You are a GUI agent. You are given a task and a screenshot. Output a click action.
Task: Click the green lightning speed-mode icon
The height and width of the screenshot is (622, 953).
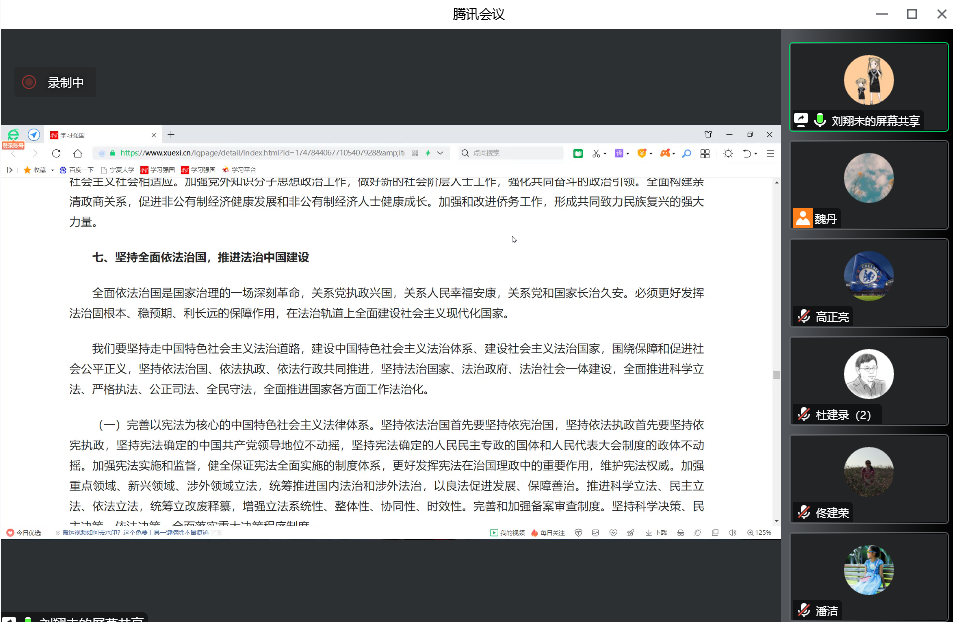point(428,153)
